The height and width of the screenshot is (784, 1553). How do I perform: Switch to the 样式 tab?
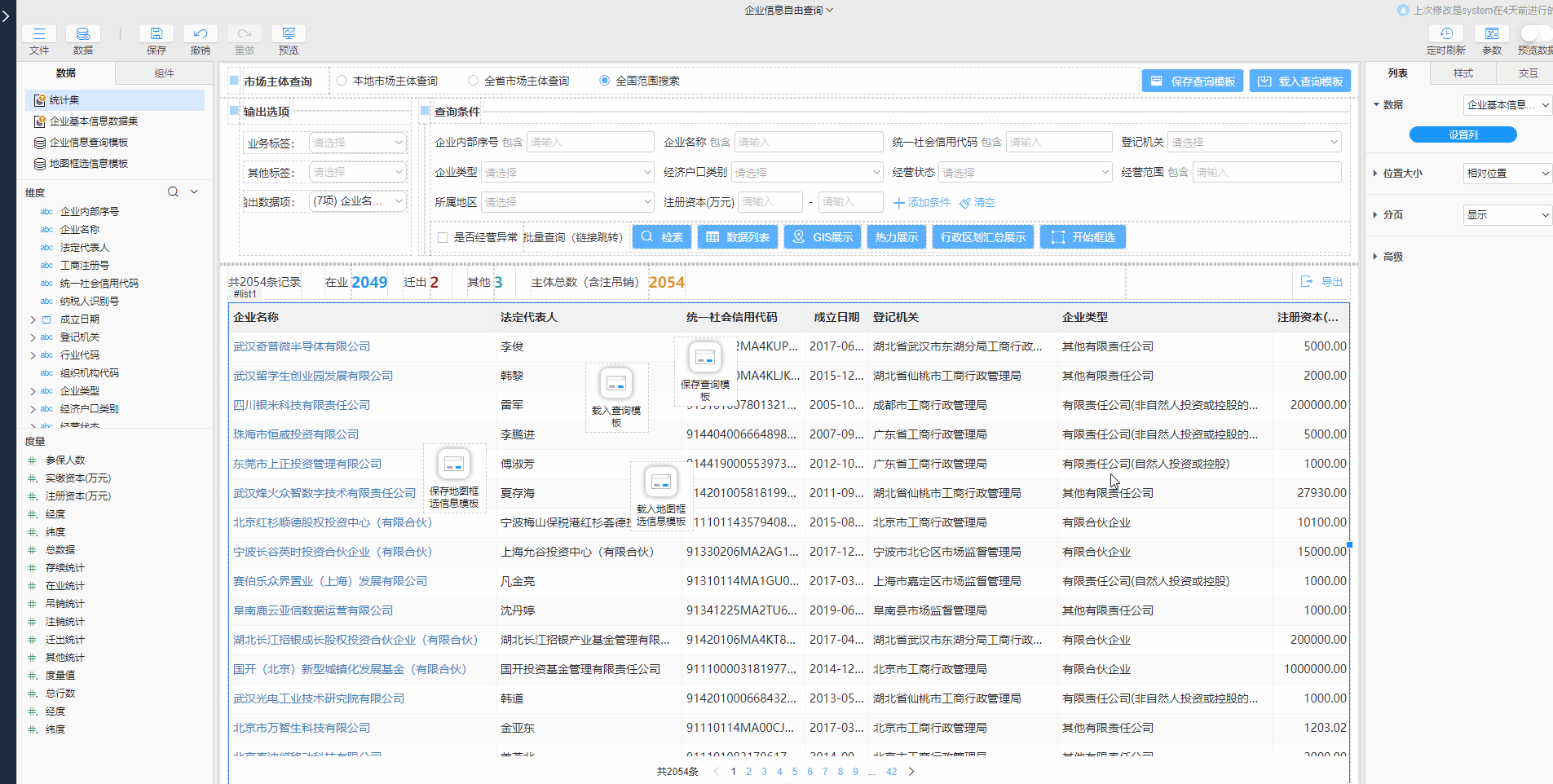(1463, 73)
